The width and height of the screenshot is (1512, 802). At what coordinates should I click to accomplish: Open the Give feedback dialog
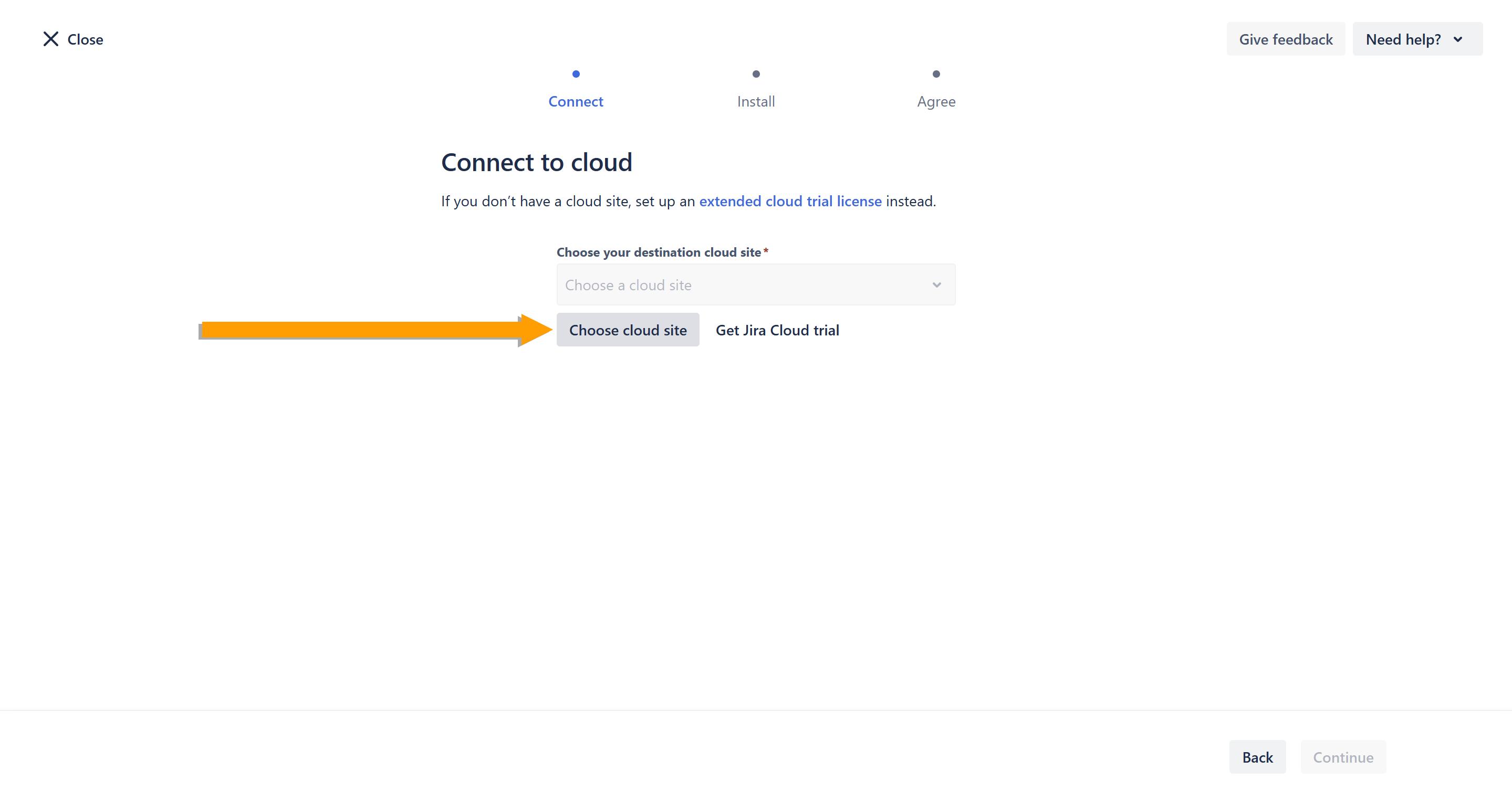click(1286, 39)
